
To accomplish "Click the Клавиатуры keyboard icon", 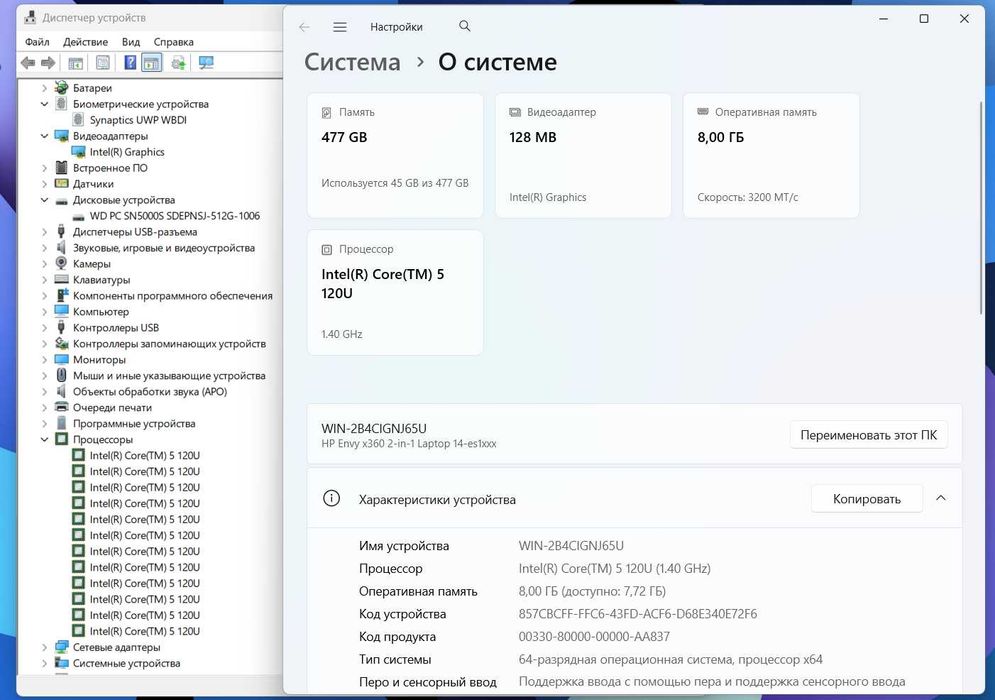I will click(62, 279).
